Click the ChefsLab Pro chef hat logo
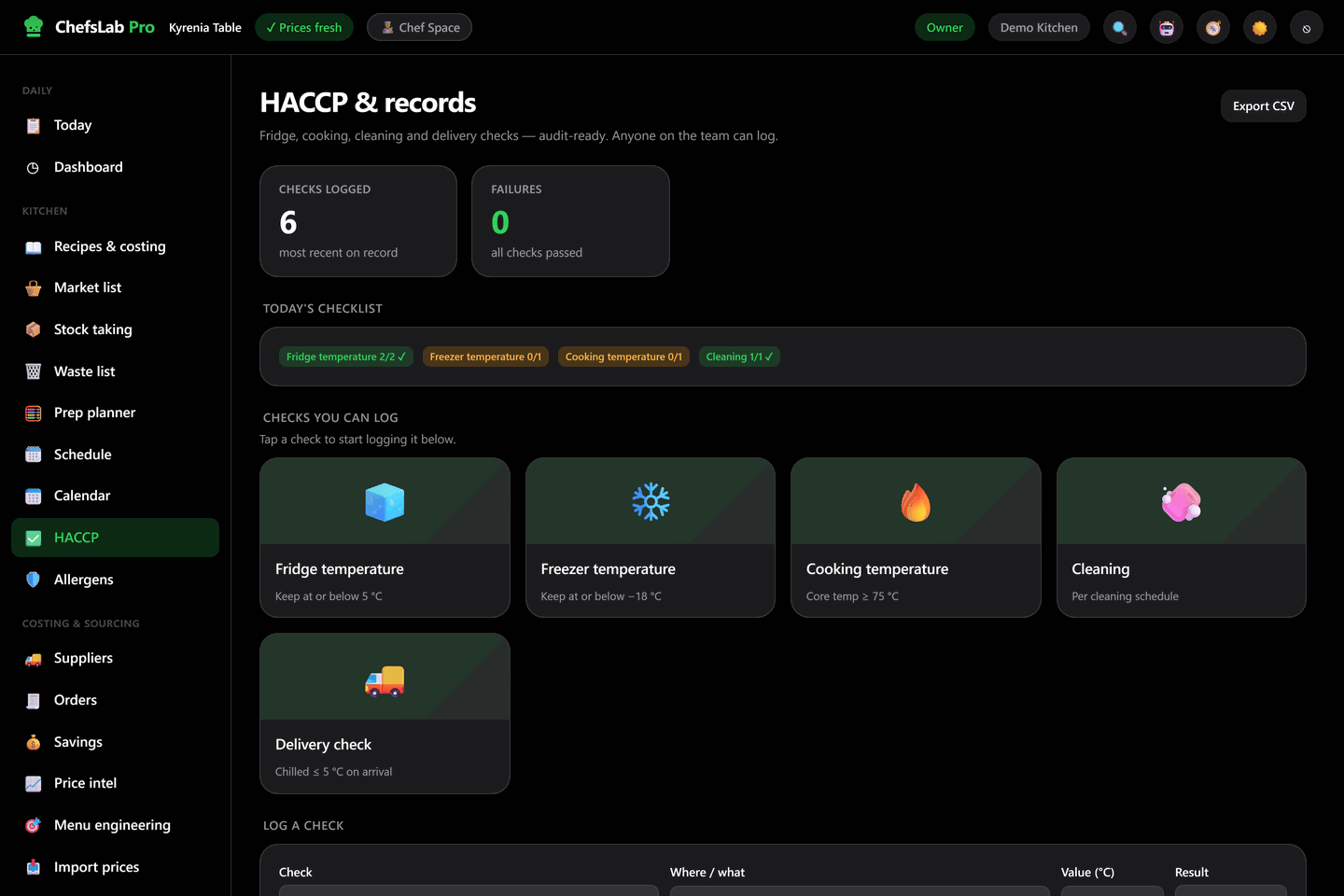The image size is (1344, 896). [34, 27]
